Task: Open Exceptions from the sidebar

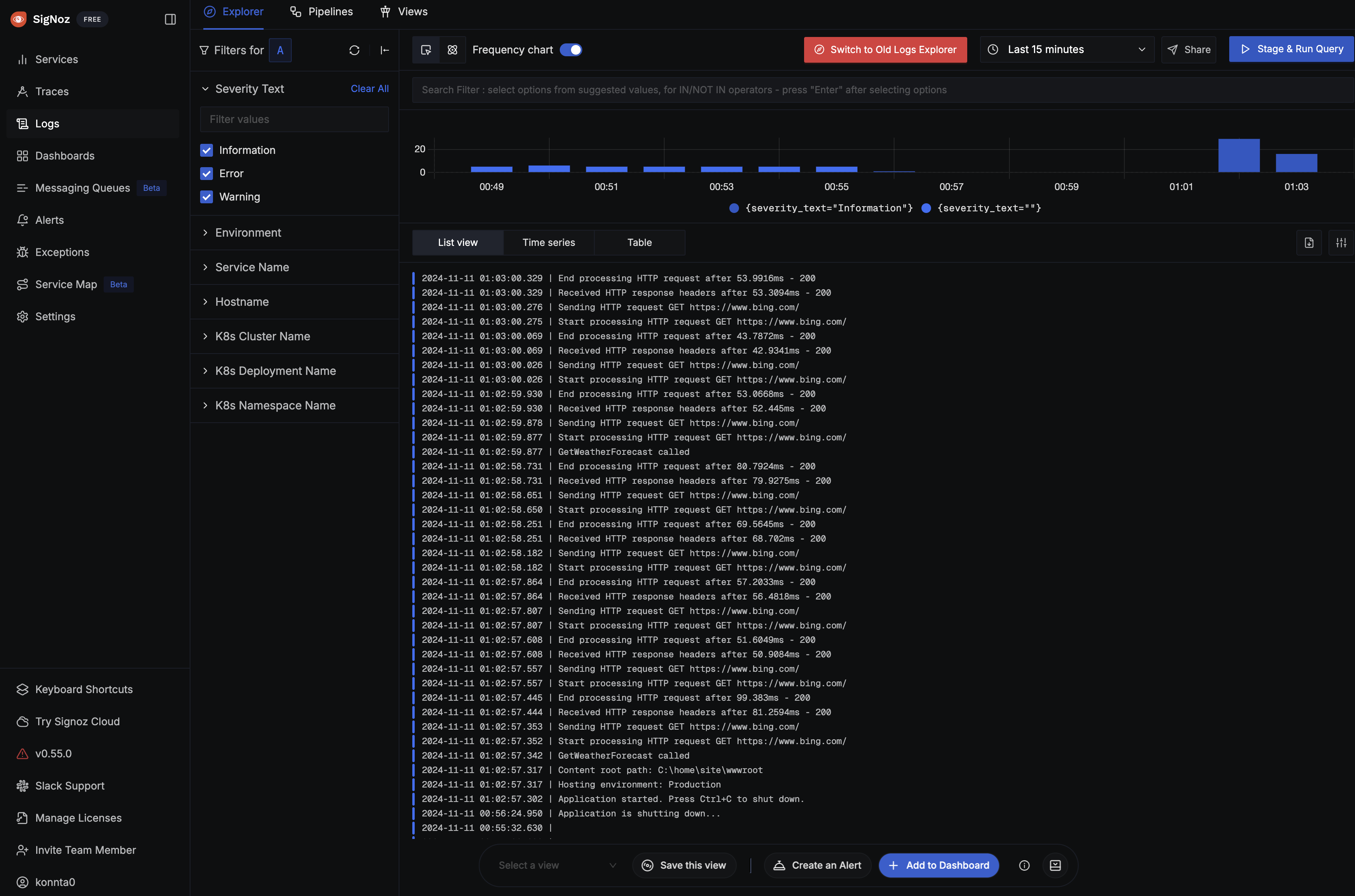Action: point(62,252)
